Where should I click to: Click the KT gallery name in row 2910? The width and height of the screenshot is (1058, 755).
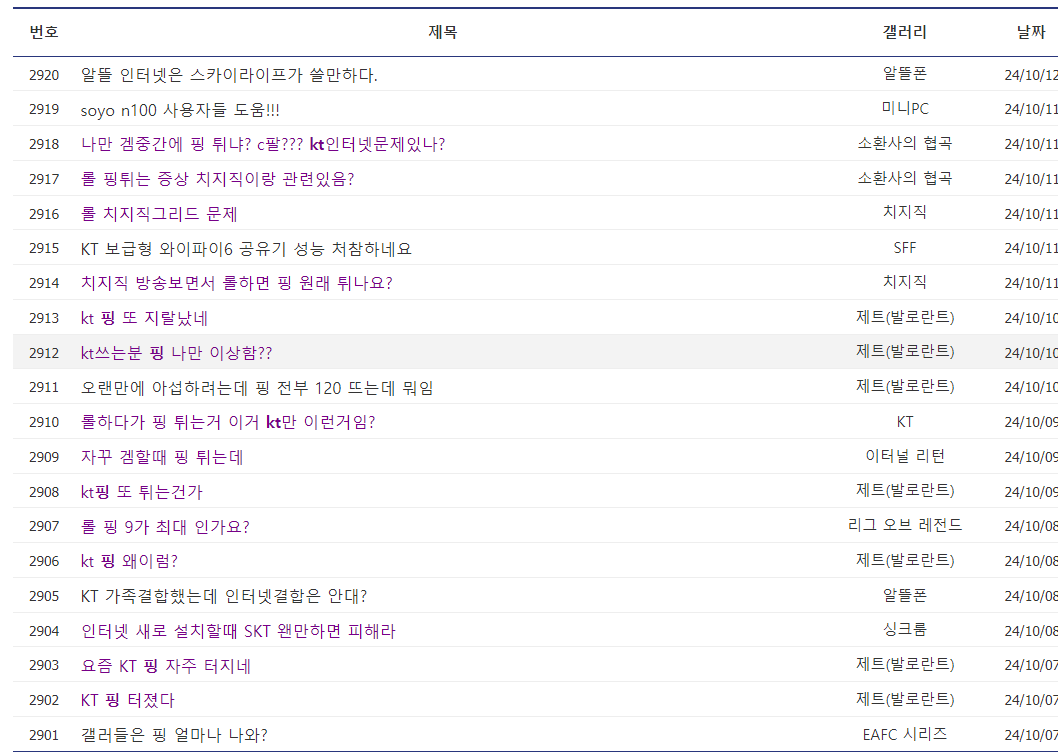(905, 422)
